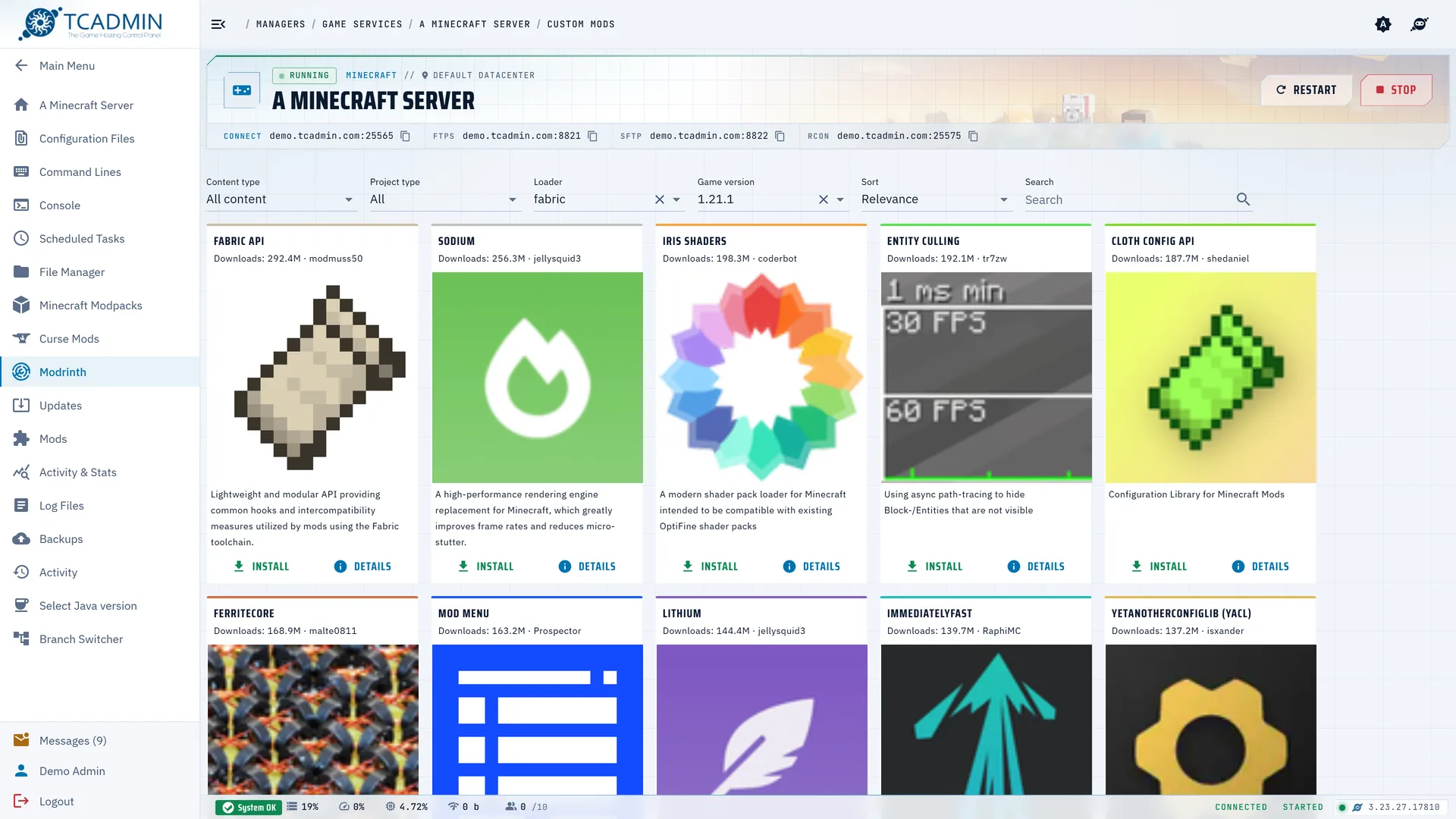Expand the Content type dropdown
Image resolution: width=1456 pixels, height=819 pixels.
(281, 199)
